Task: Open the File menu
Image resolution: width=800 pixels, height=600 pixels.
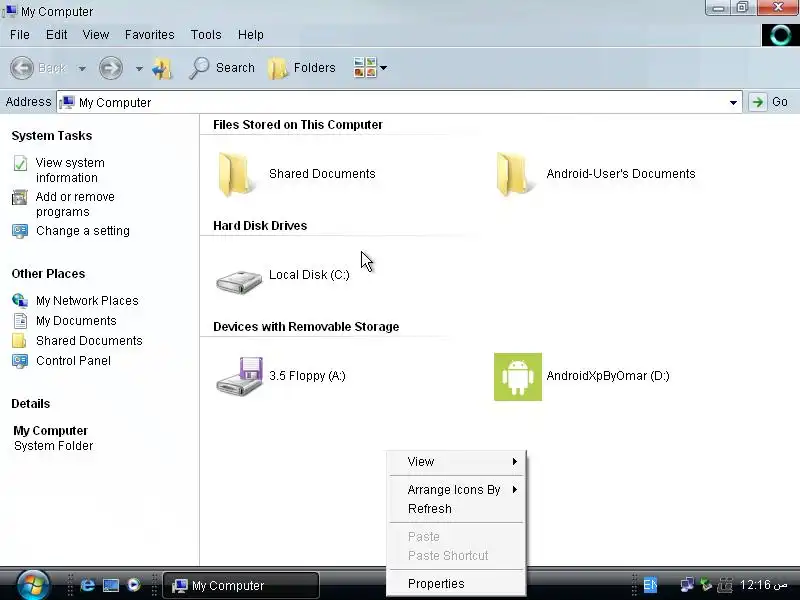Action: pyautogui.click(x=20, y=35)
